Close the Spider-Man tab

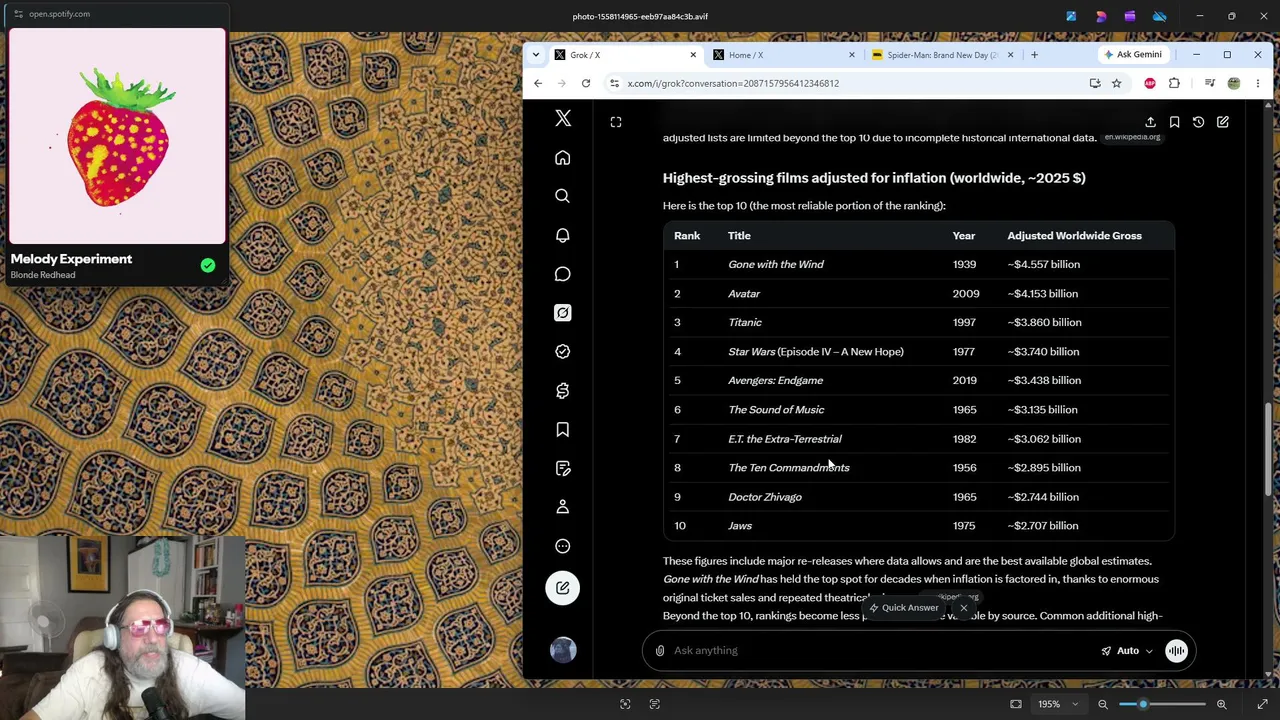[1010, 55]
